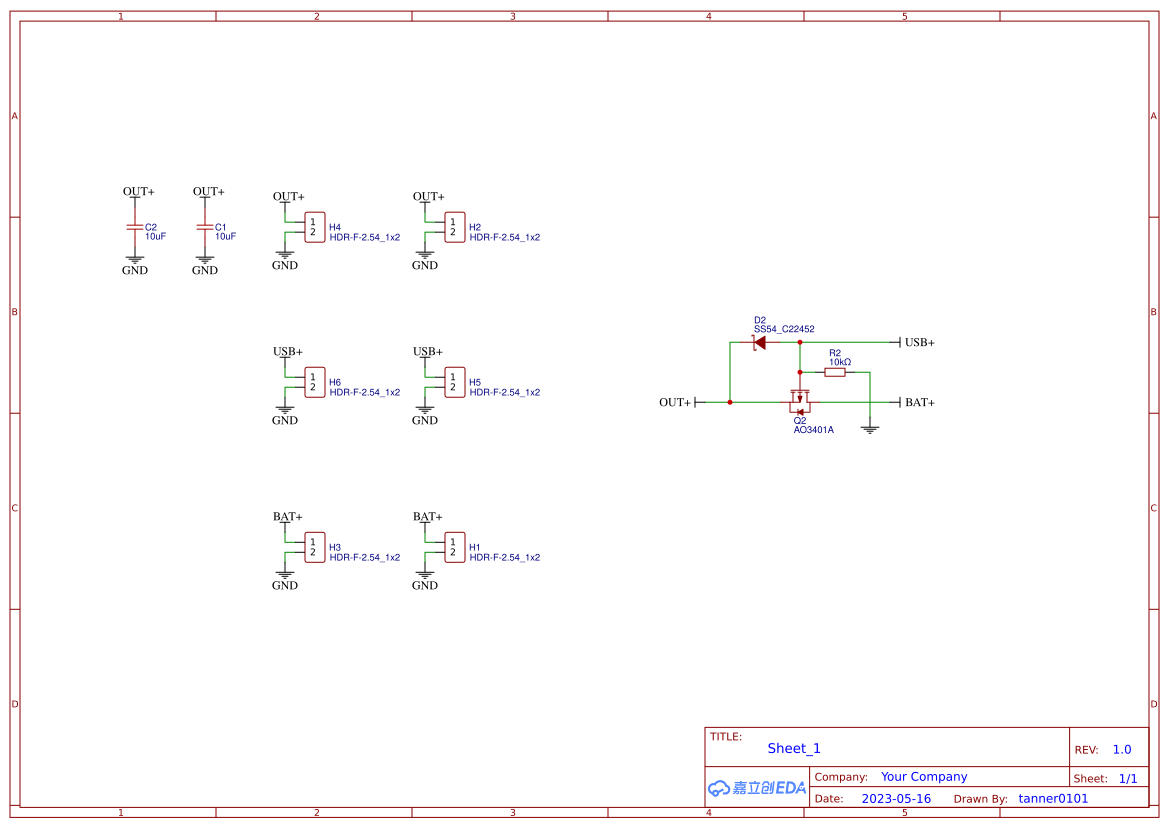Select capacitor C1 symbol

coord(205,228)
